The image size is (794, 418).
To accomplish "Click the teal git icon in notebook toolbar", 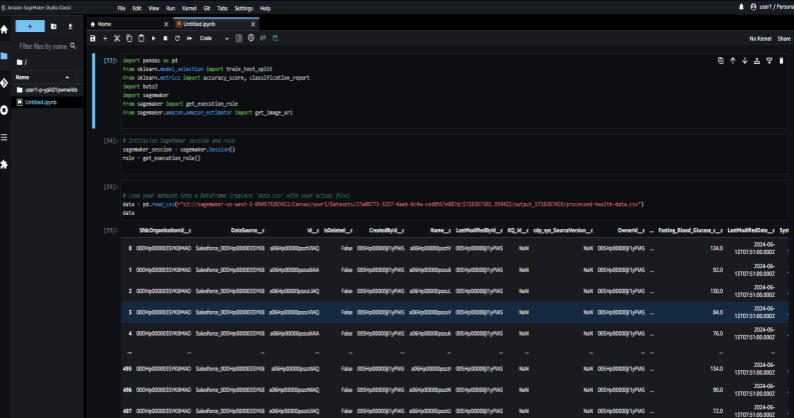I will coord(275,39).
